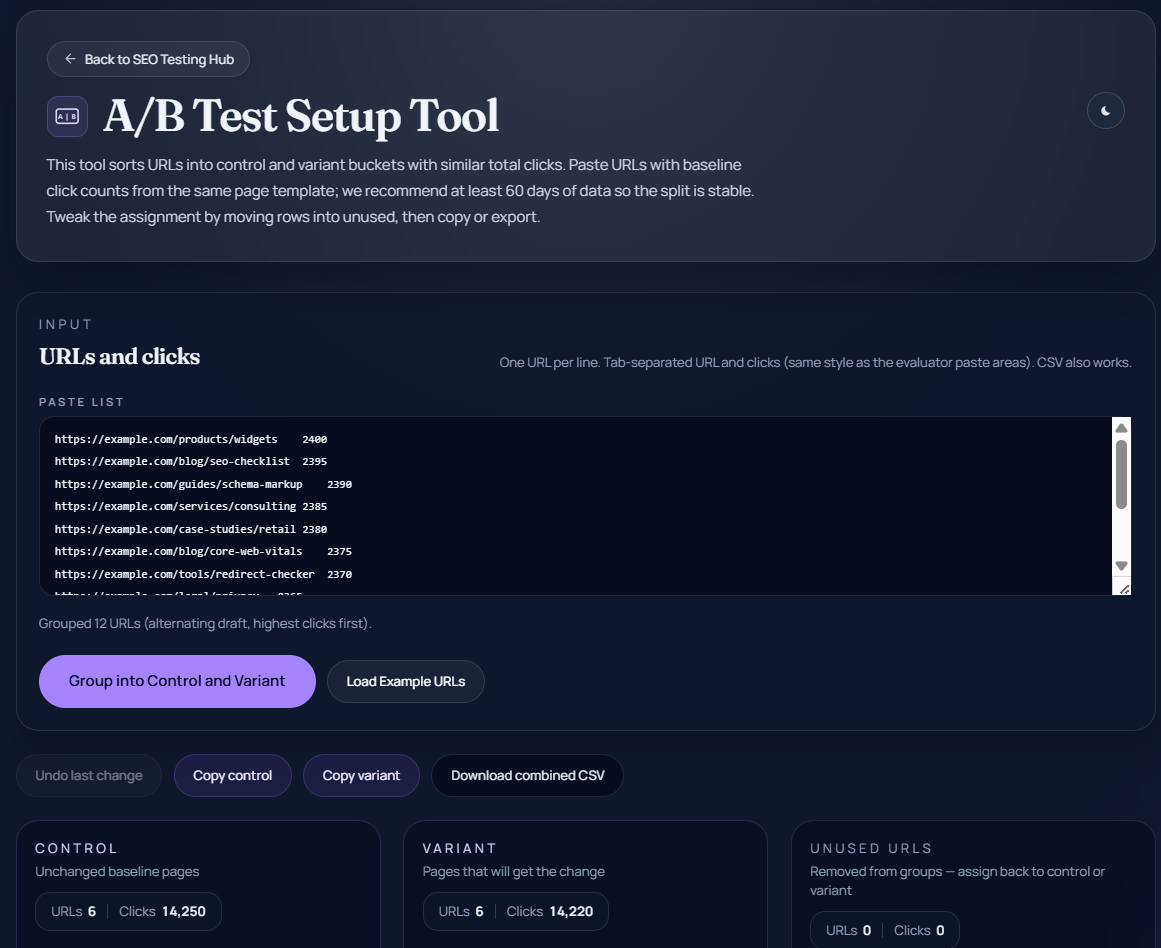The image size is (1161, 948).
Task: Click Group into Control and Variant
Action: 177,681
